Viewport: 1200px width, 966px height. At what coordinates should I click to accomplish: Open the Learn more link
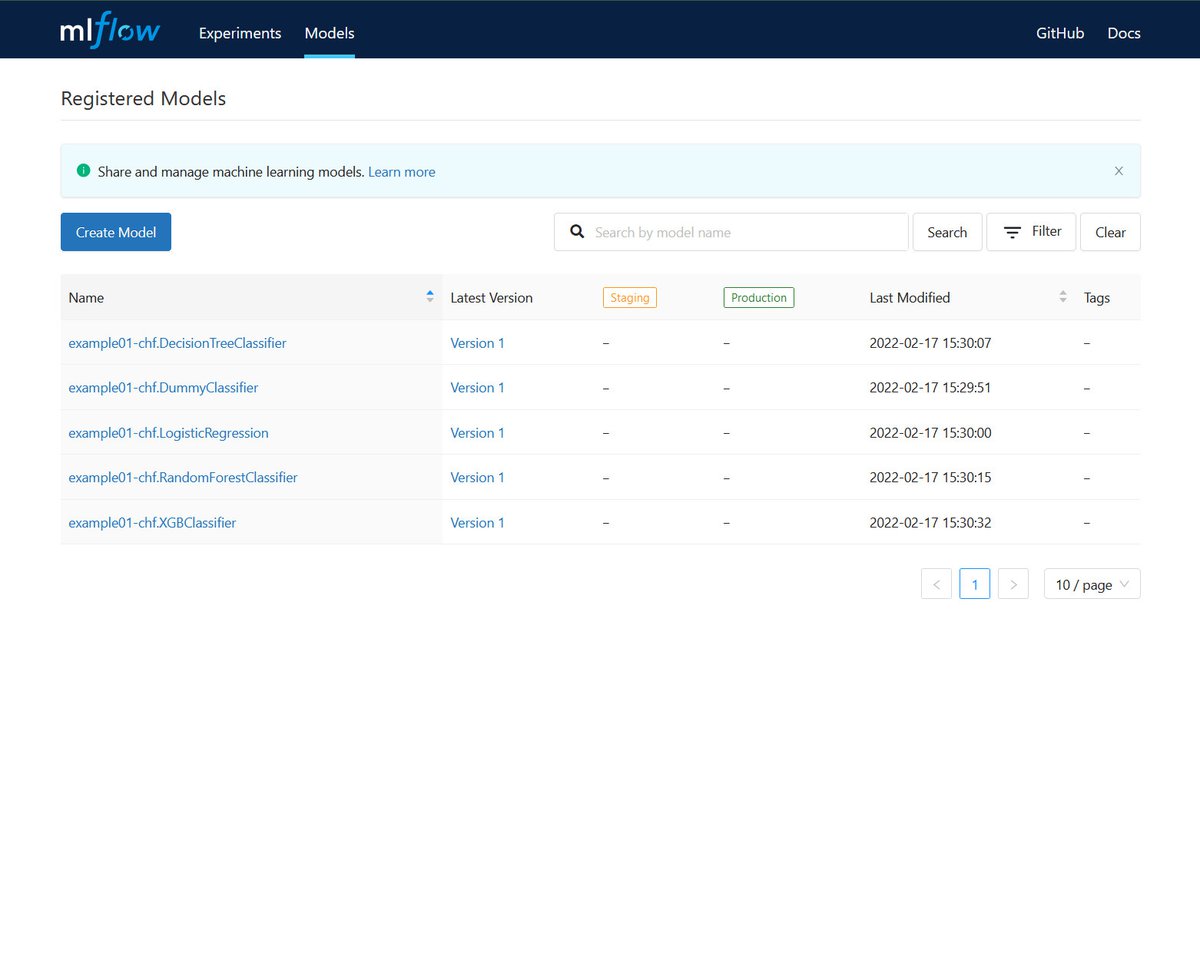coord(401,171)
